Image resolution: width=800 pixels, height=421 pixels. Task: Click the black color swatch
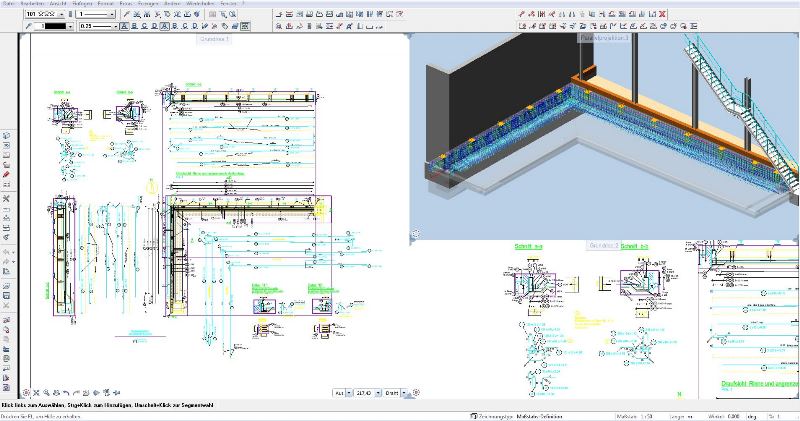click(55, 26)
